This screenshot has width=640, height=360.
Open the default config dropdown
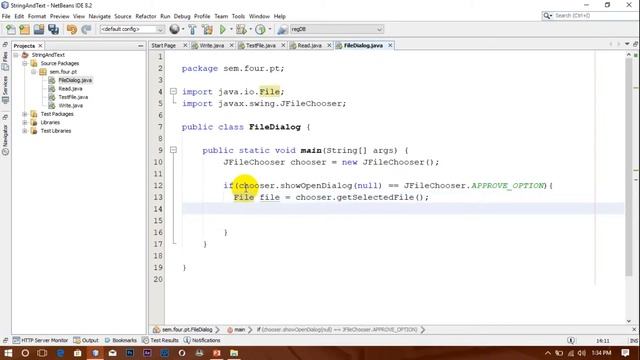pos(132,29)
